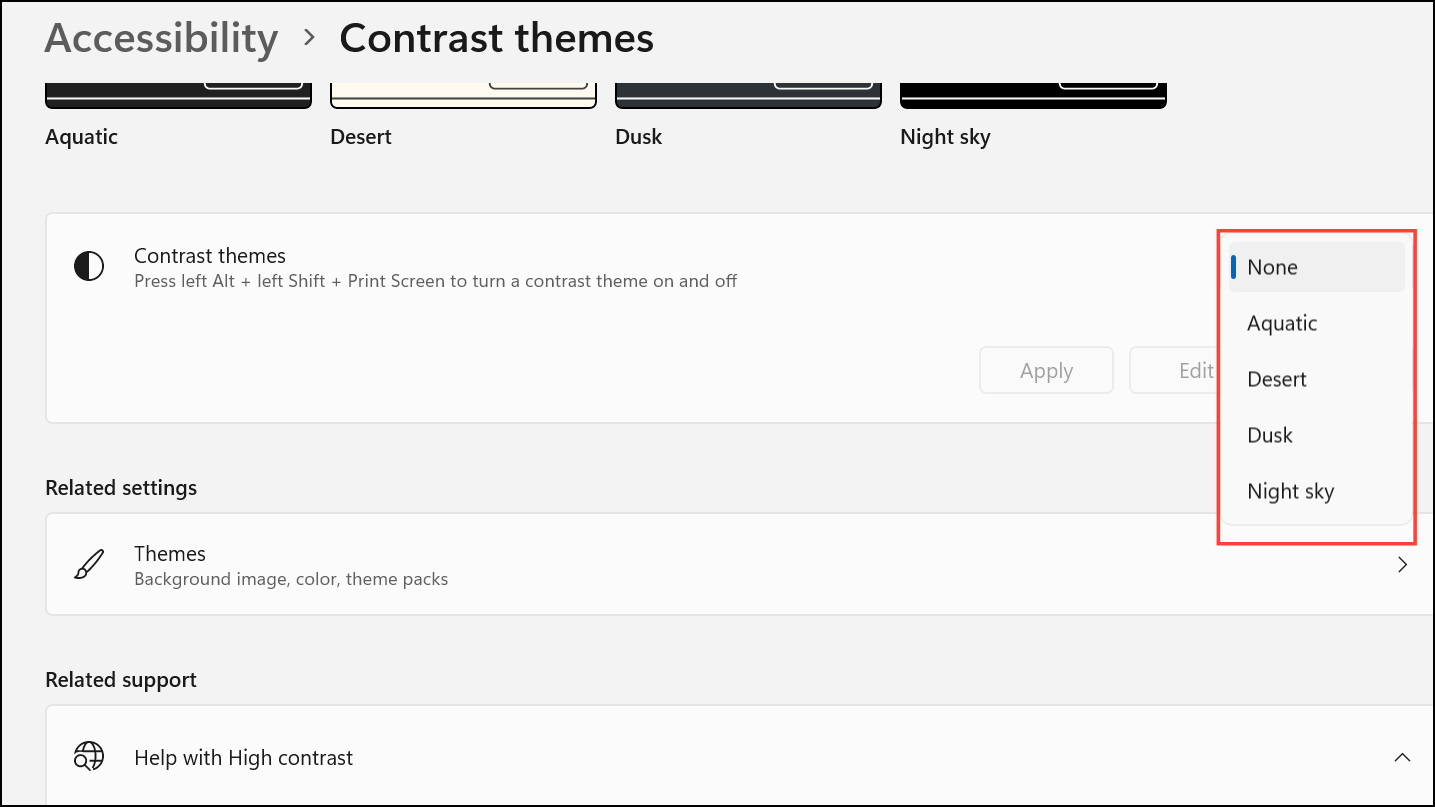Go back to Accessibility via breadcrumb

tap(161, 38)
